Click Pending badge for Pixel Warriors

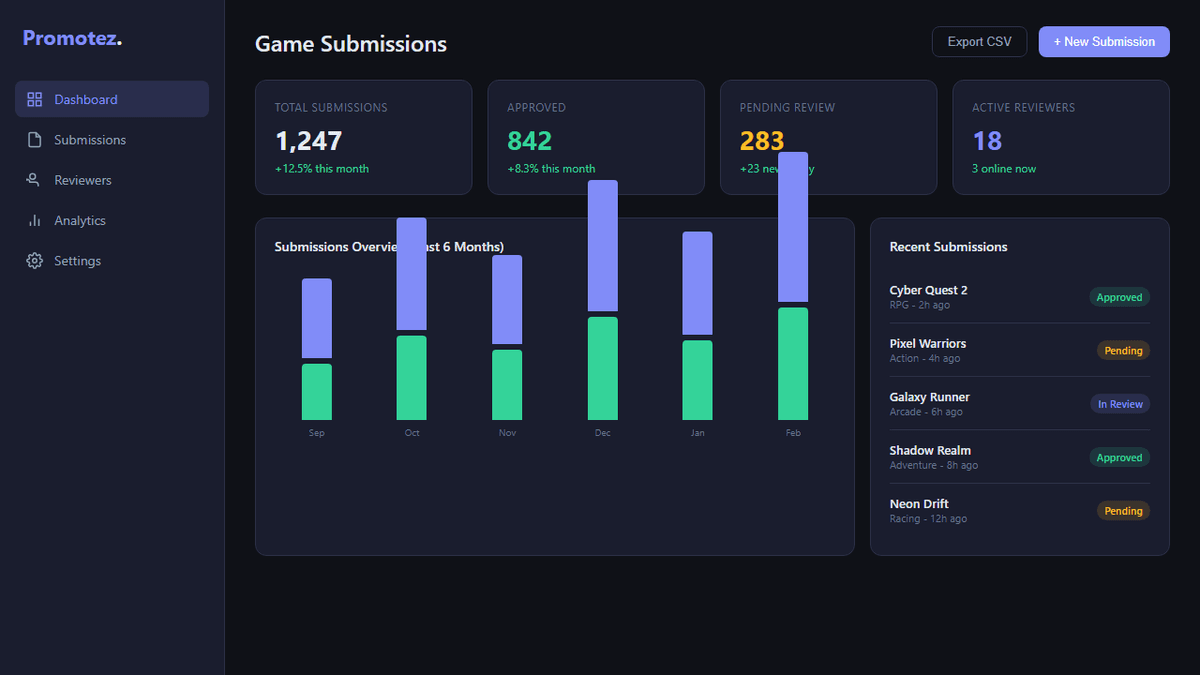click(1123, 351)
